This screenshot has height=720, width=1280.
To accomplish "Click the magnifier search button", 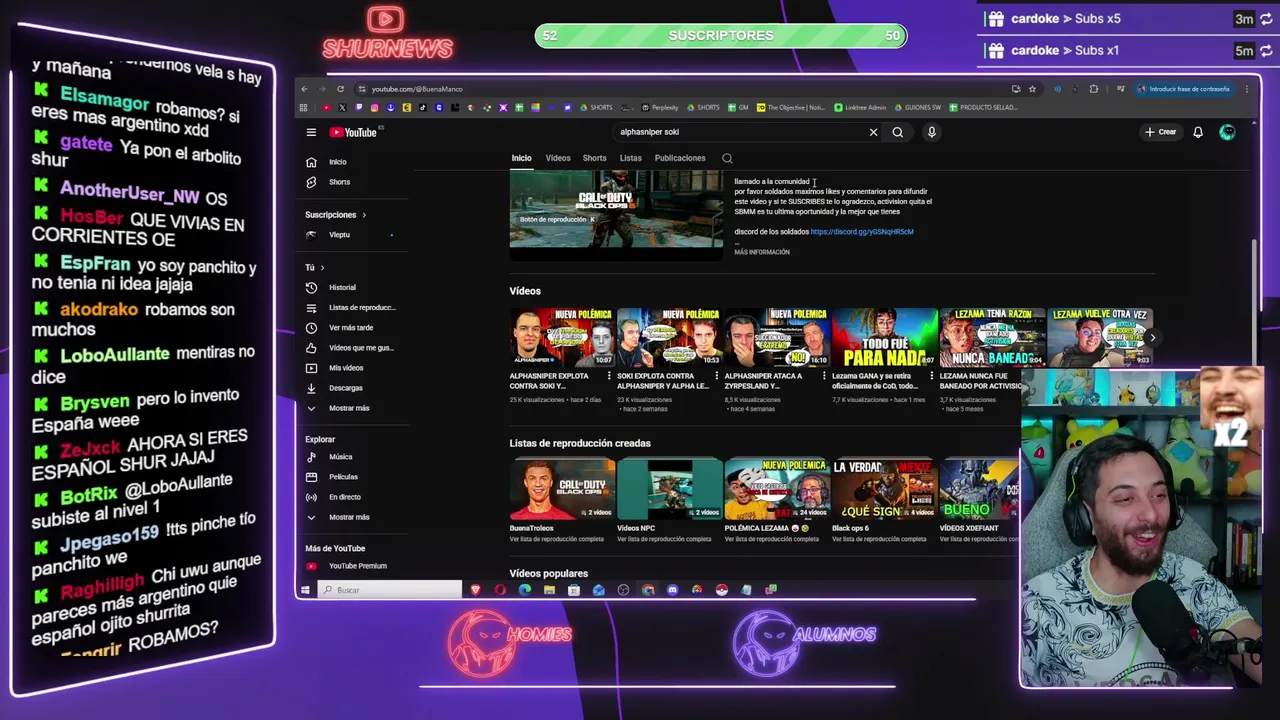I will (x=898, y=132).
